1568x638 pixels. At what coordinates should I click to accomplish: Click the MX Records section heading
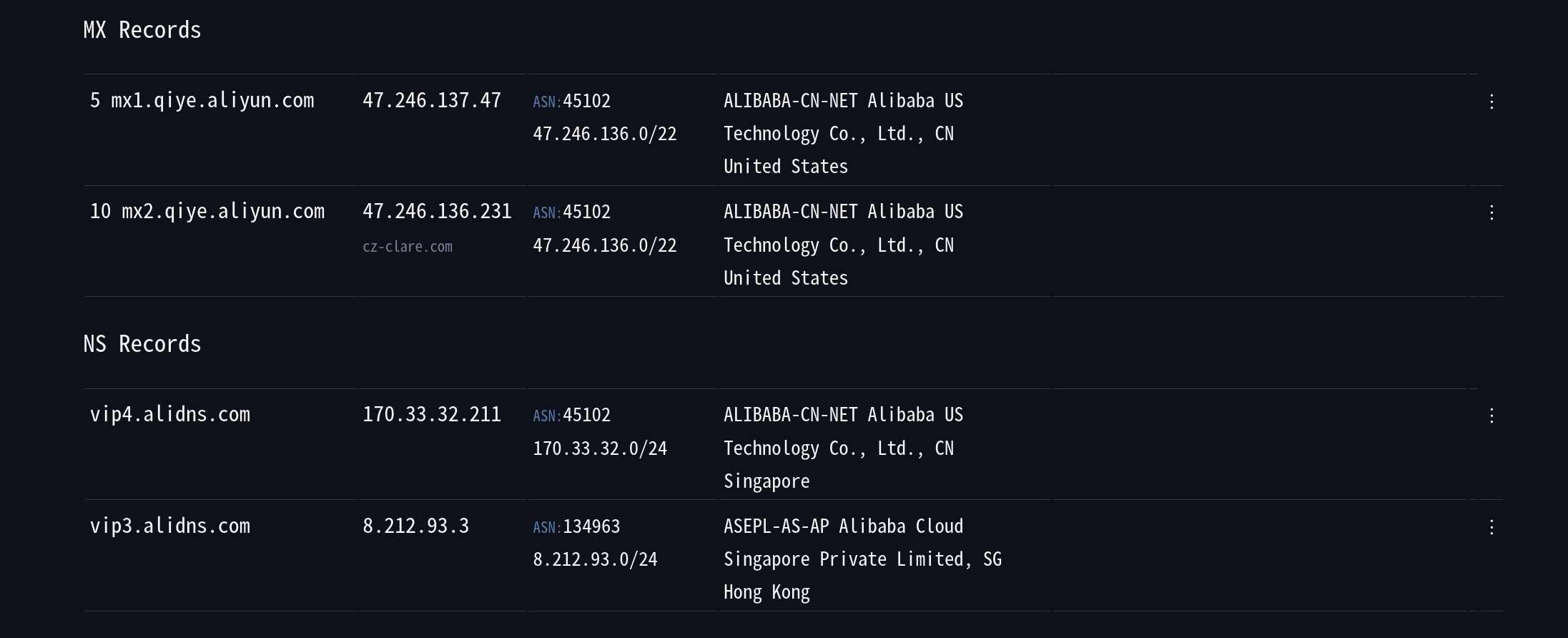(x=142, y=30)
